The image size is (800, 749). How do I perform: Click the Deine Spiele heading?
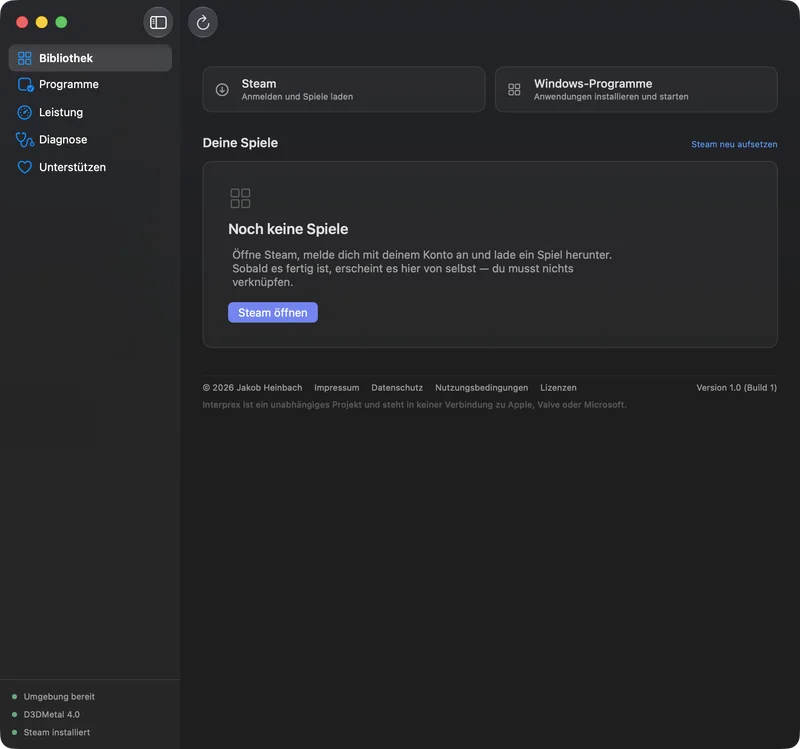coord(240,143)
